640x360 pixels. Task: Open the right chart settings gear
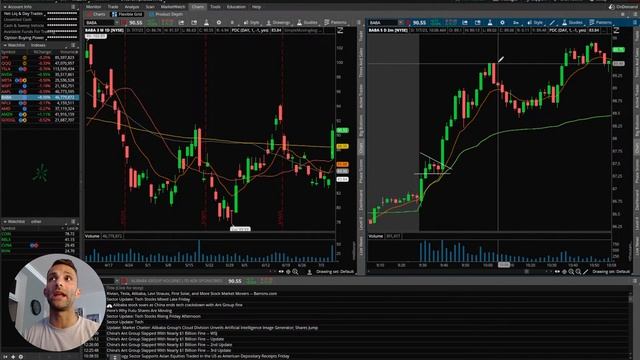click(502, 22)
